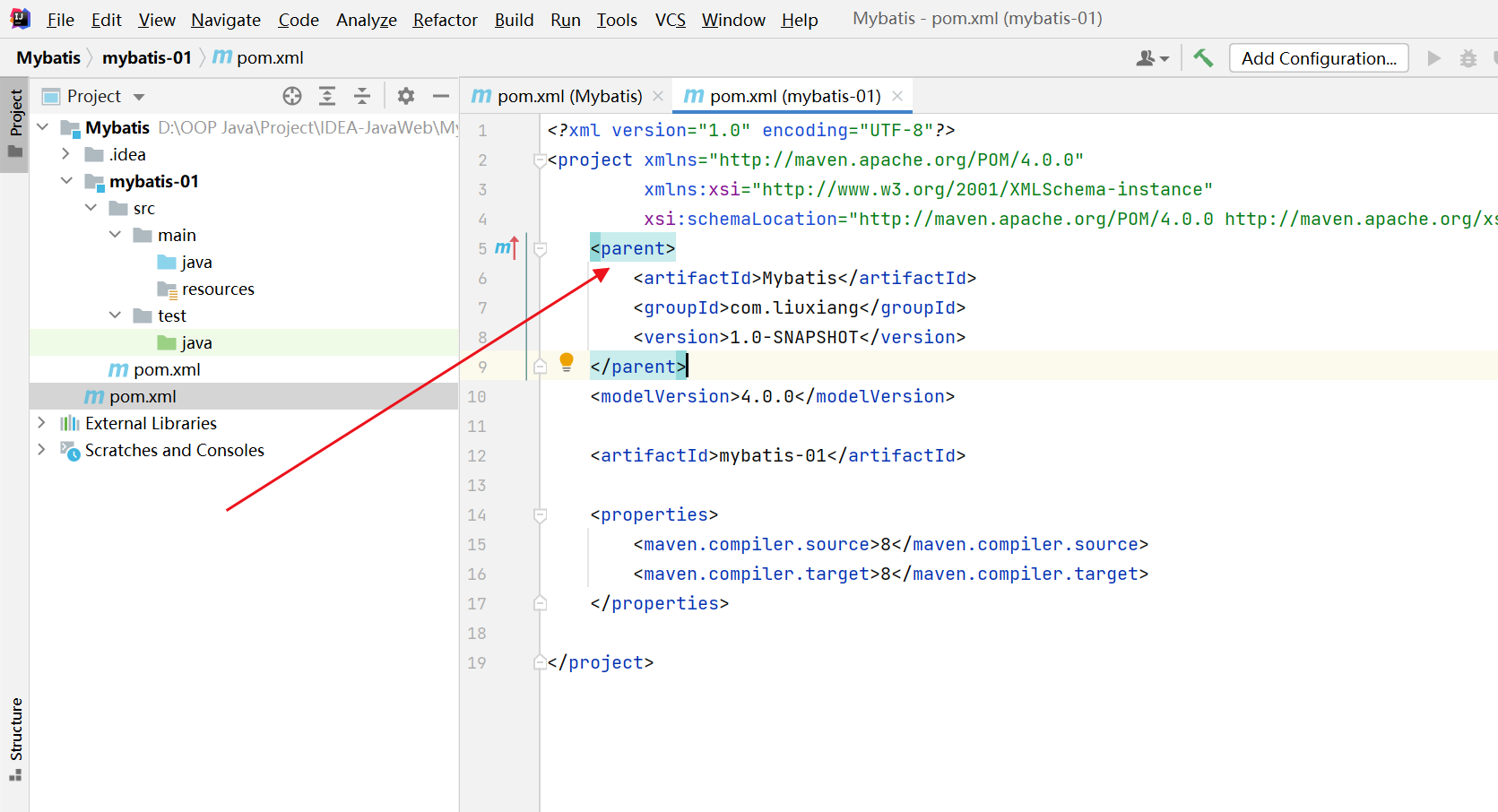Viewport: 1498px width, 812px height.
Task: Open the Edit menu
Action: tap(106, 20)
